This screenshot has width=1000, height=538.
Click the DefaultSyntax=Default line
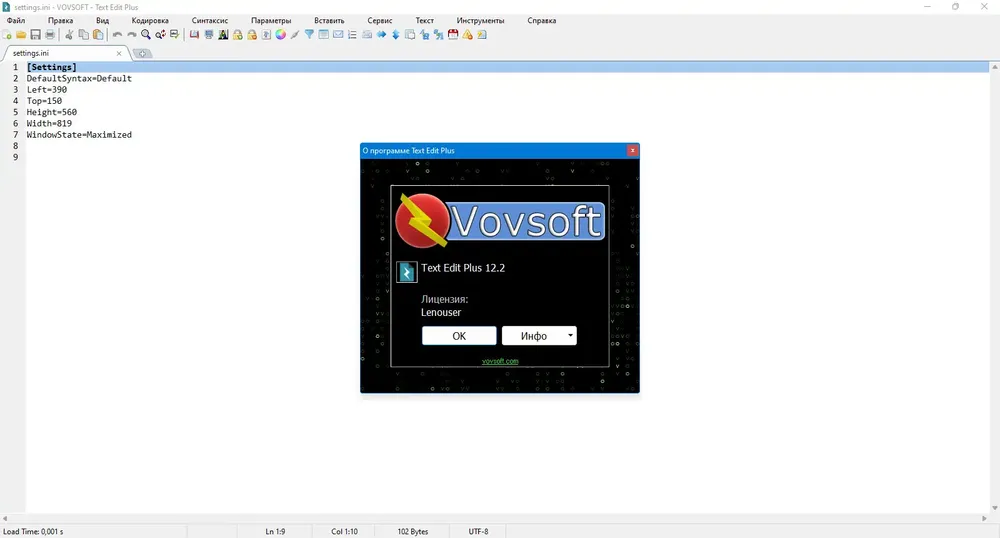tap(79, 78)
